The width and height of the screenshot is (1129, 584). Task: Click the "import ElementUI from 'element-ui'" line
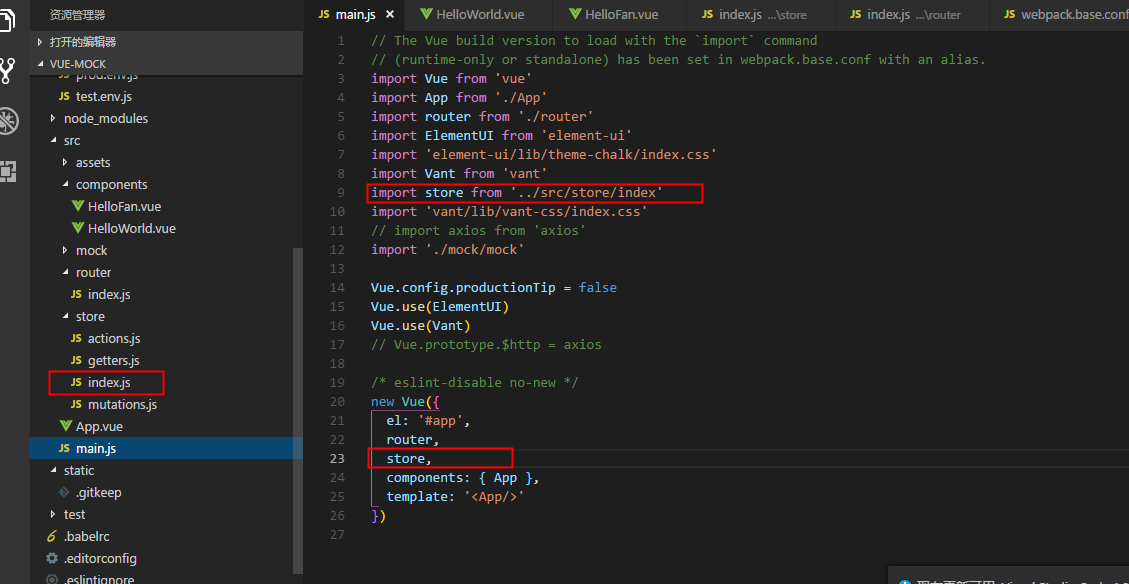[x=502, y=135]
